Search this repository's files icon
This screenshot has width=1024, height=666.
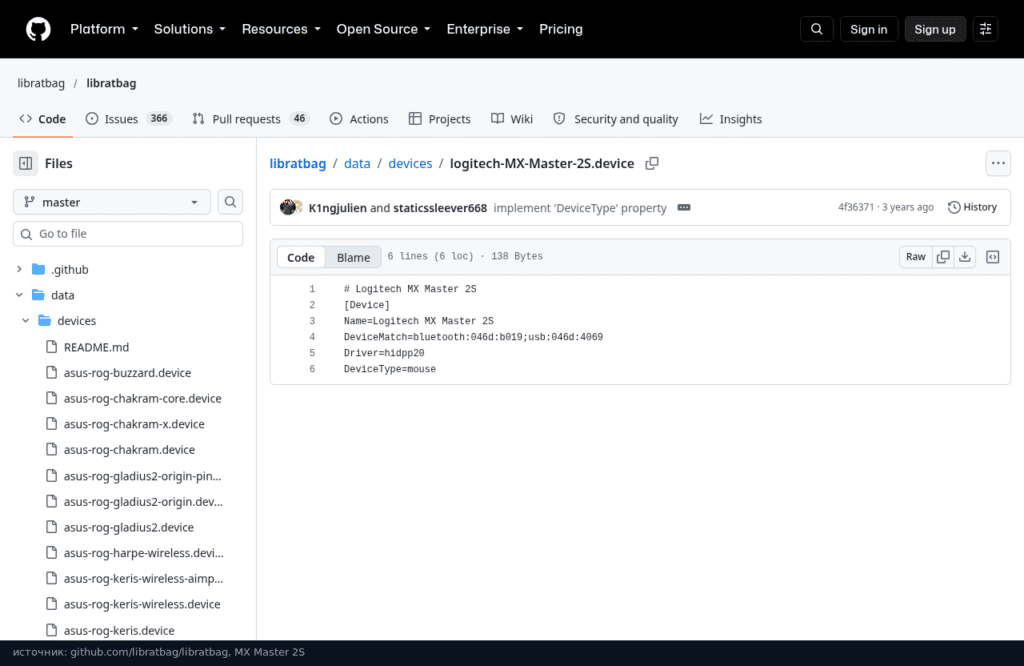(x=231, y=202)
